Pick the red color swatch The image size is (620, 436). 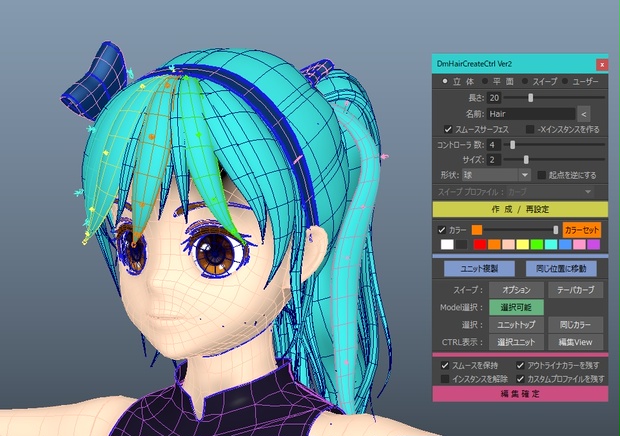point(480,245)
